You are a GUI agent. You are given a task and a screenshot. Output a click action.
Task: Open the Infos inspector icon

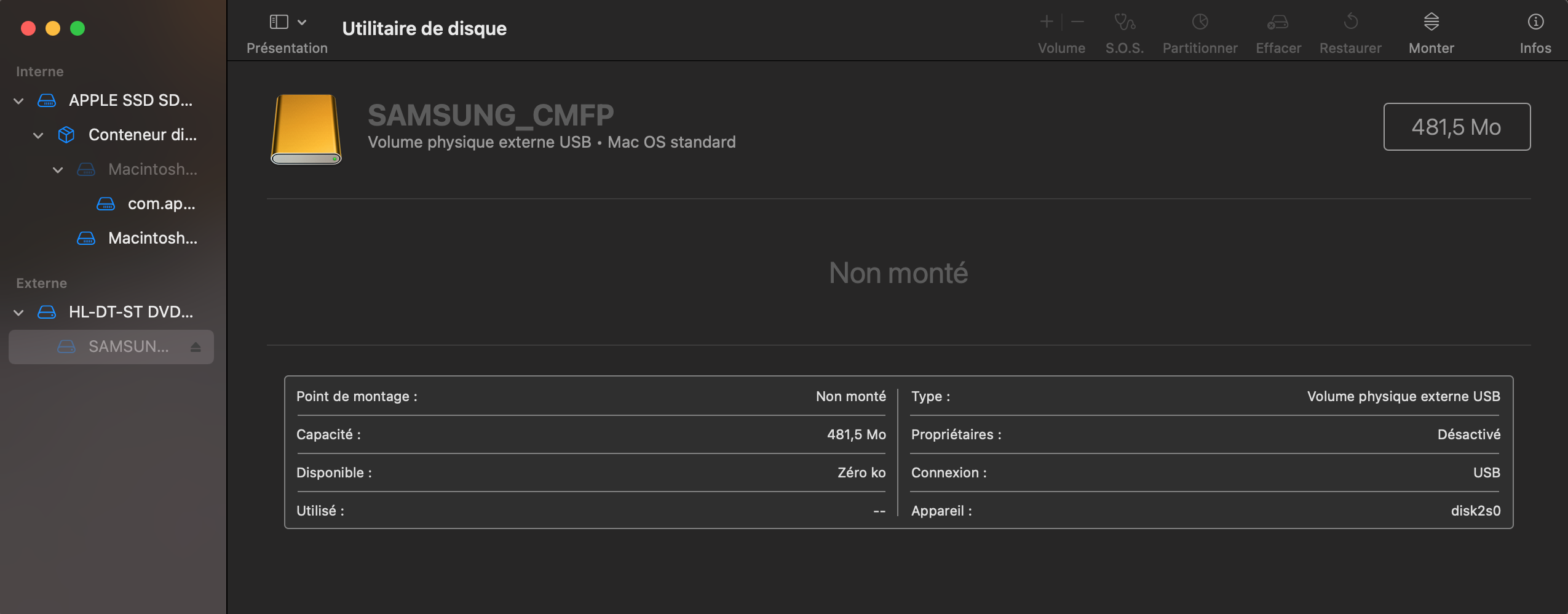(1535, 22)
